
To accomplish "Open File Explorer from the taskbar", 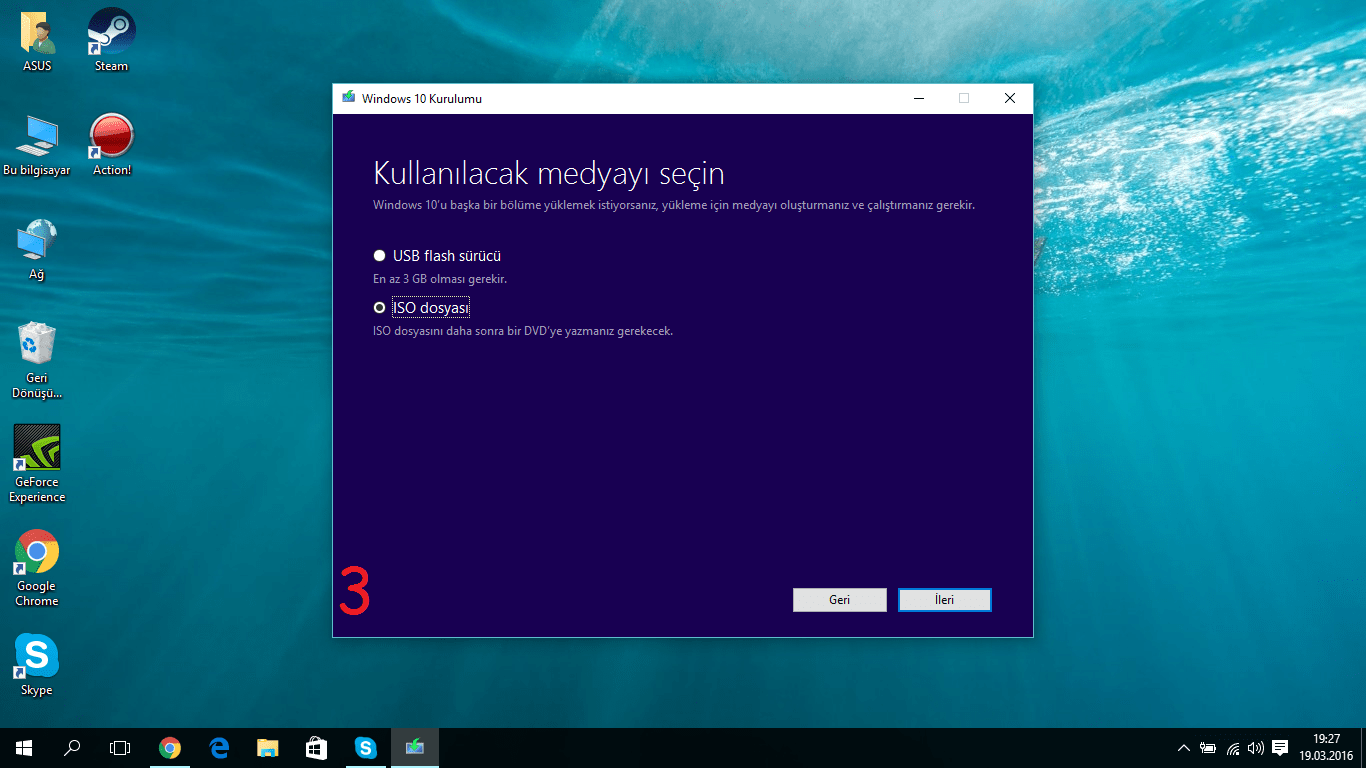I will pos(268,748).
